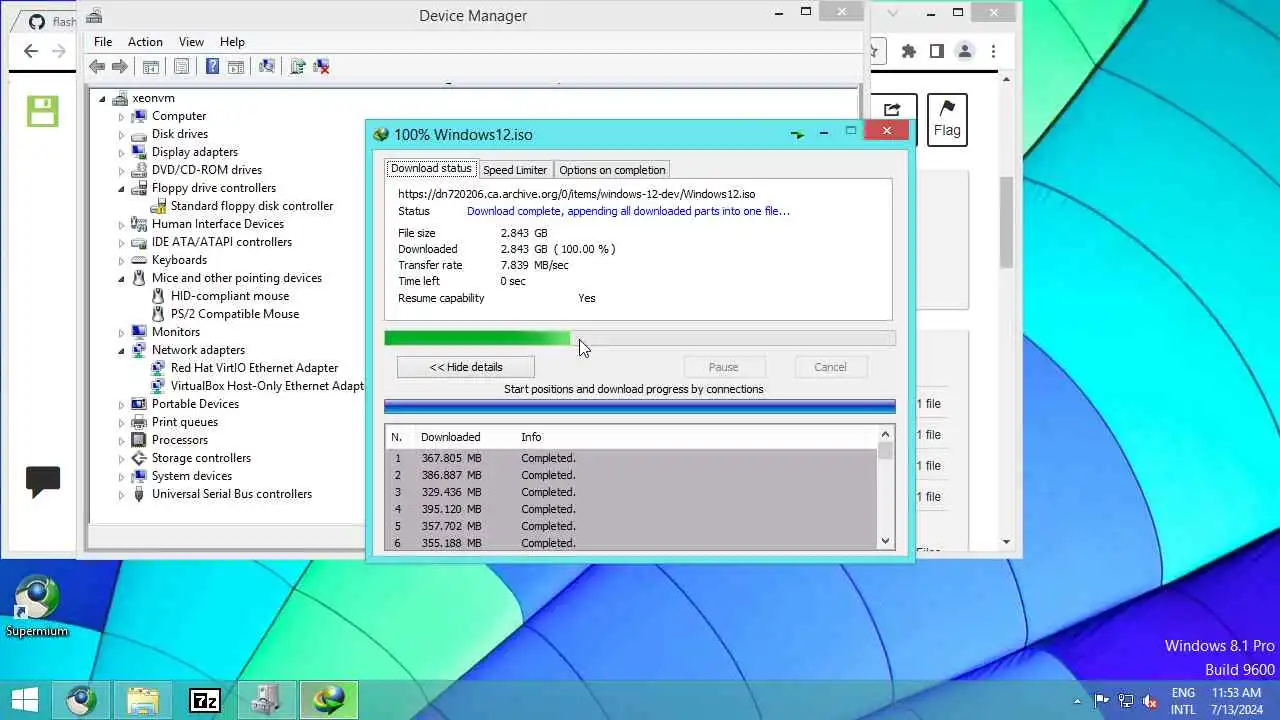
Task: Open File menu in Device Manager
Action: click(103, 42)
